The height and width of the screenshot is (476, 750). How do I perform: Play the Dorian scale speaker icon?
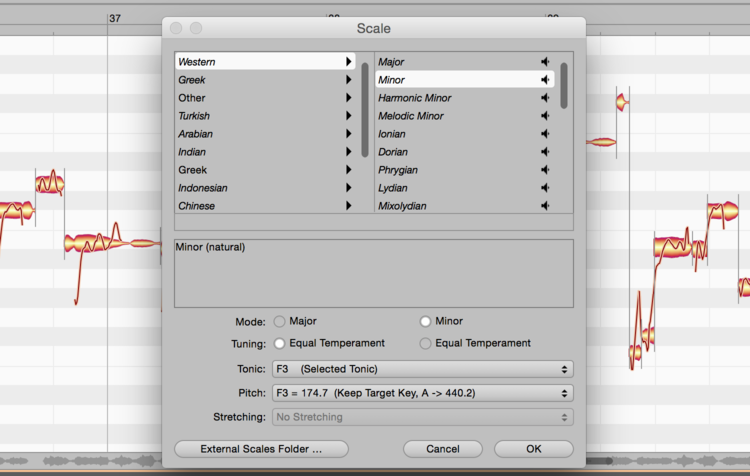[x=545, y=152]
